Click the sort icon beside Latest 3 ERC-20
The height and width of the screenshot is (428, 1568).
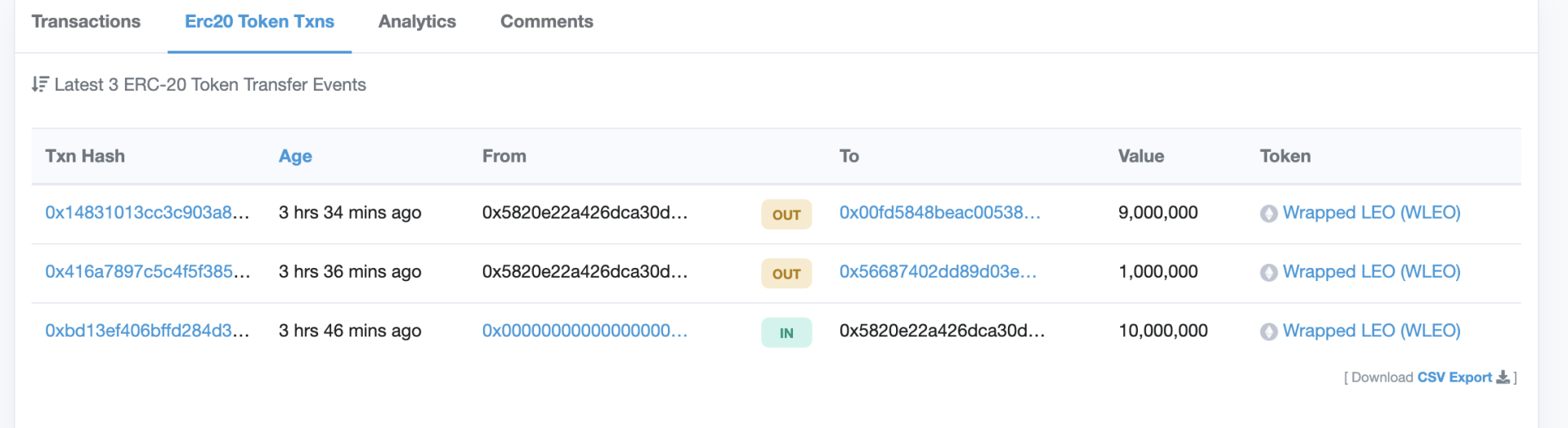pos(40,84)
